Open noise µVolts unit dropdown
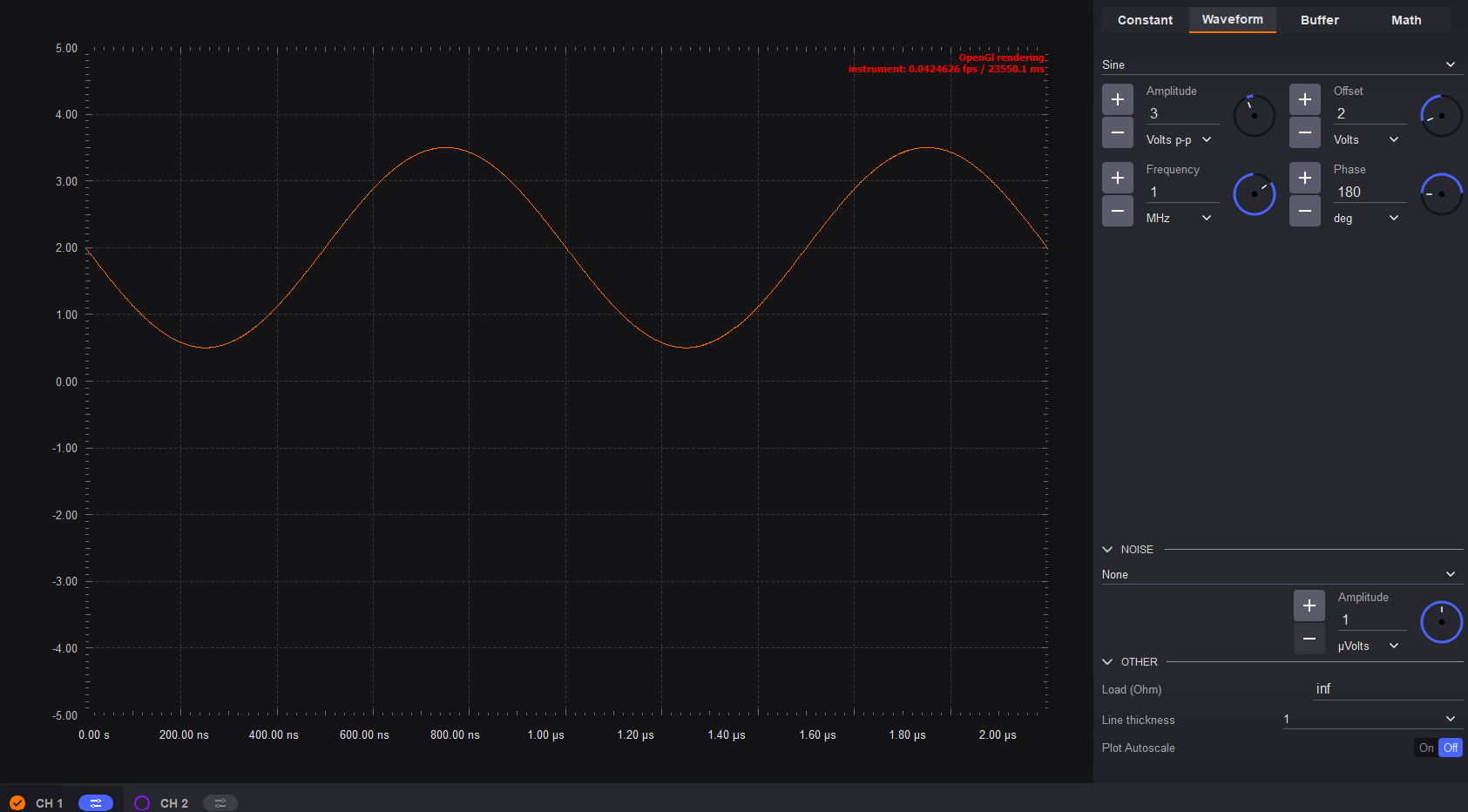 (x=1369, y=646)
